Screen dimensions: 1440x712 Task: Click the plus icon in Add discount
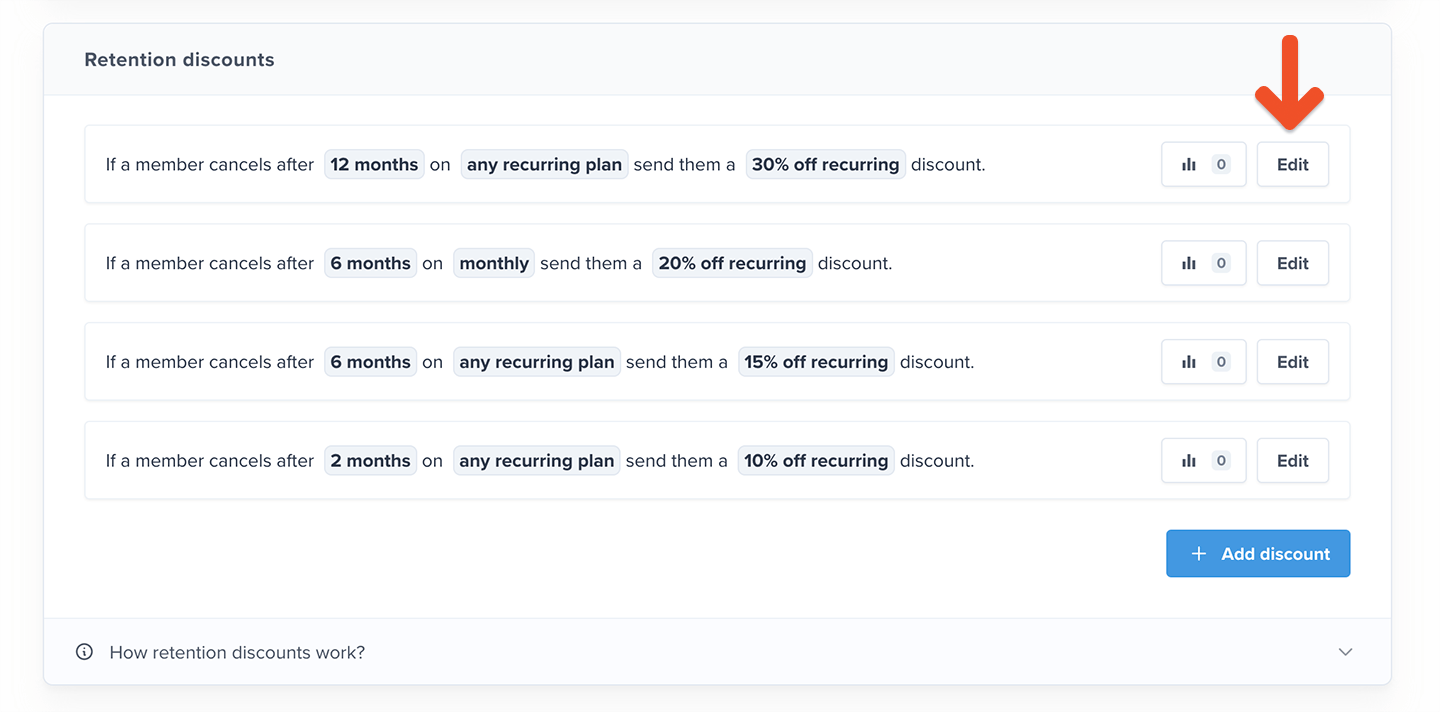point(1199,554)
